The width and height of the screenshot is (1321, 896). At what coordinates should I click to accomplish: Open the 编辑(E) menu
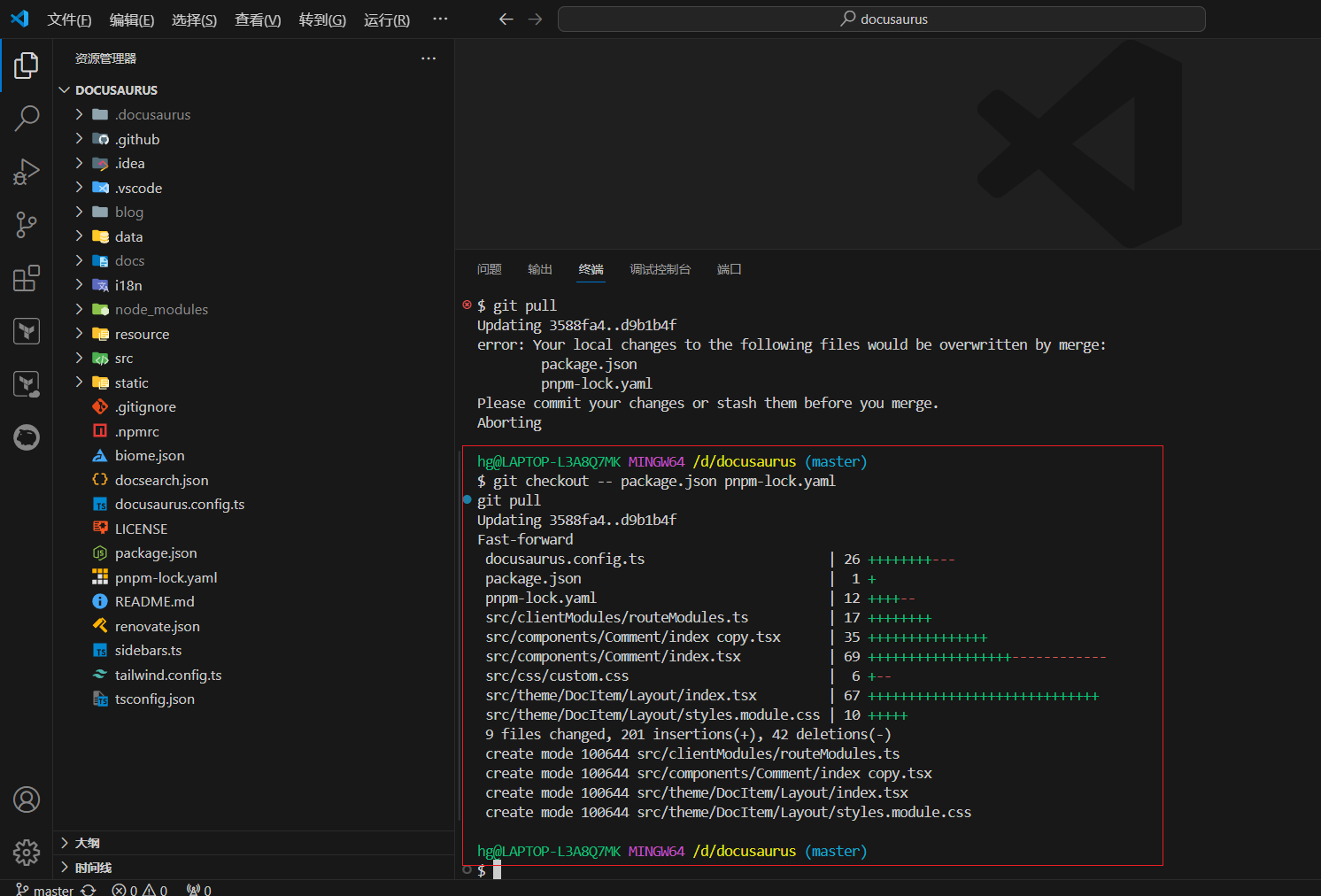tap(132, 19)
